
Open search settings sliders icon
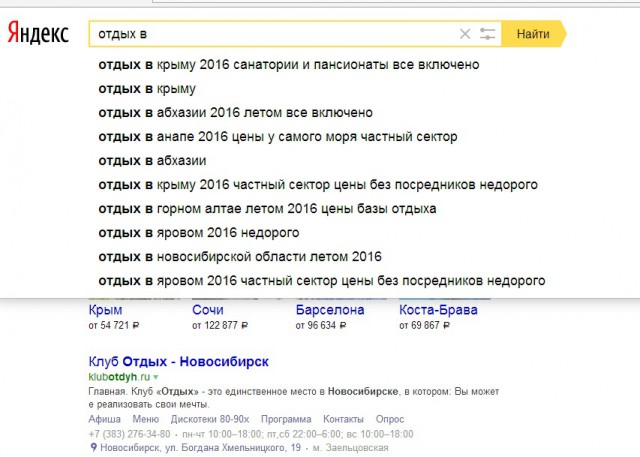(x=487, y=34)
